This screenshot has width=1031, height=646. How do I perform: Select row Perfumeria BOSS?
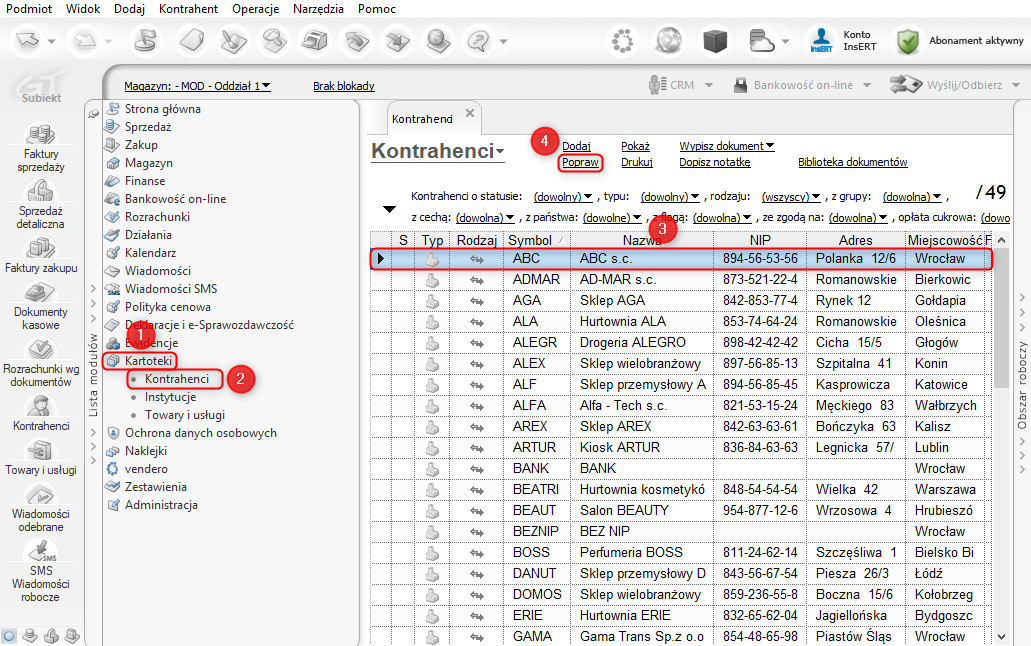680,552
